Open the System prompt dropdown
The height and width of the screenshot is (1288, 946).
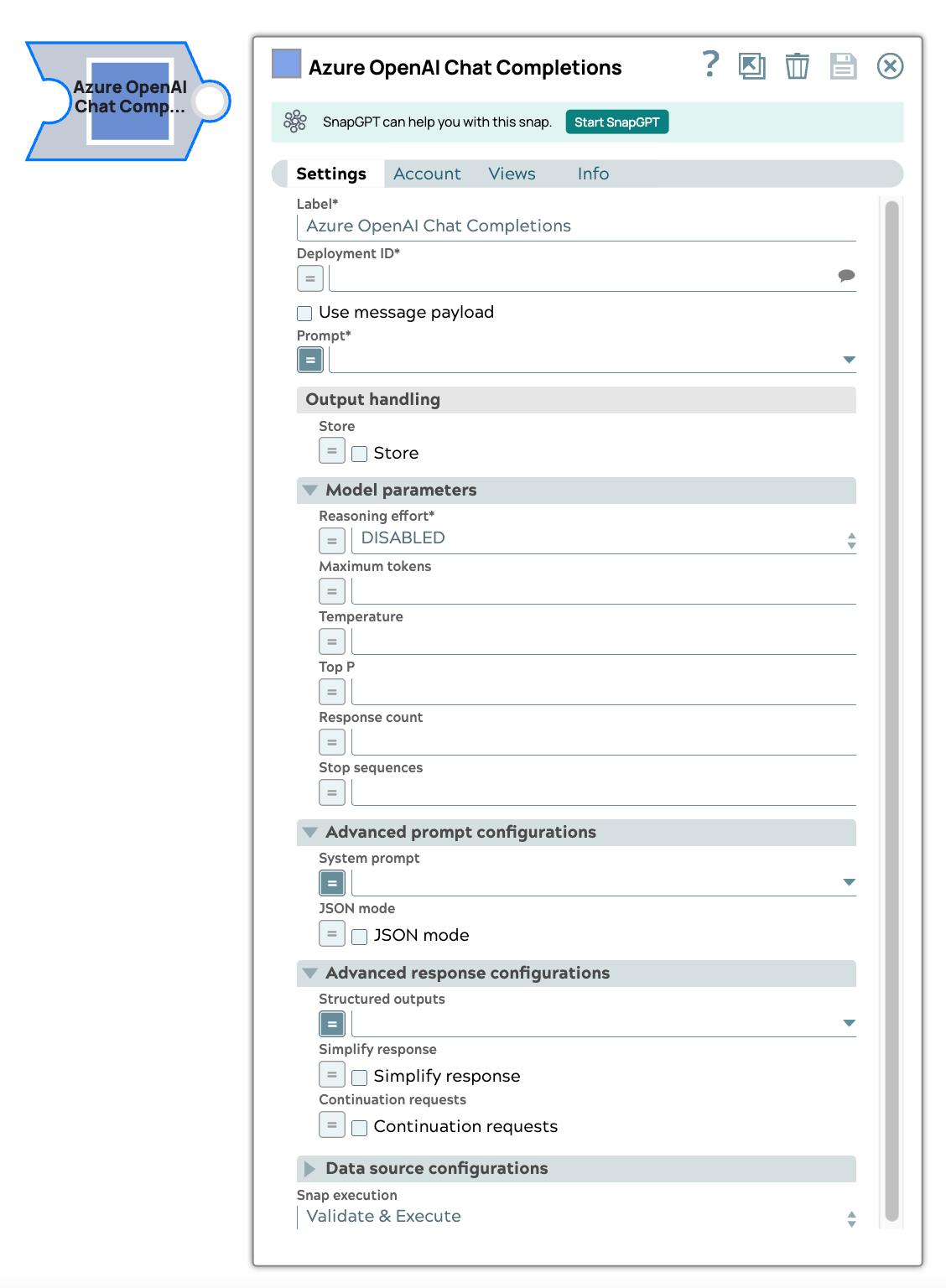[850, 881]
